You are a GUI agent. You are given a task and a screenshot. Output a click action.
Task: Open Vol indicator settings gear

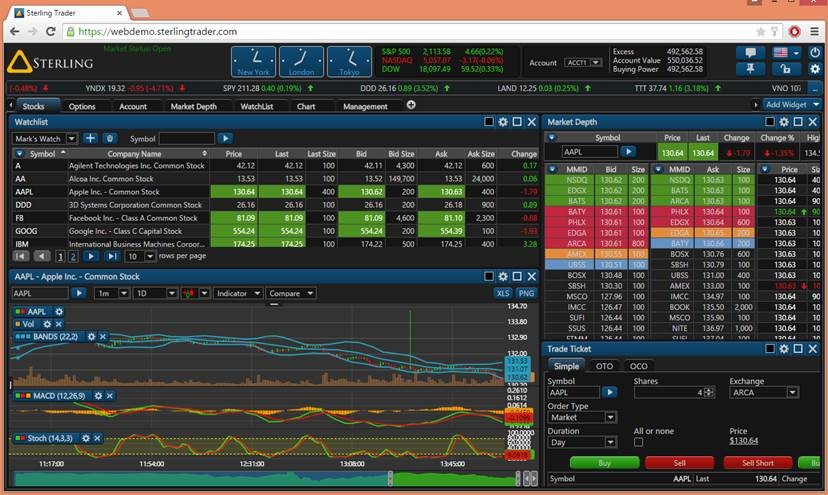[47, 324]
